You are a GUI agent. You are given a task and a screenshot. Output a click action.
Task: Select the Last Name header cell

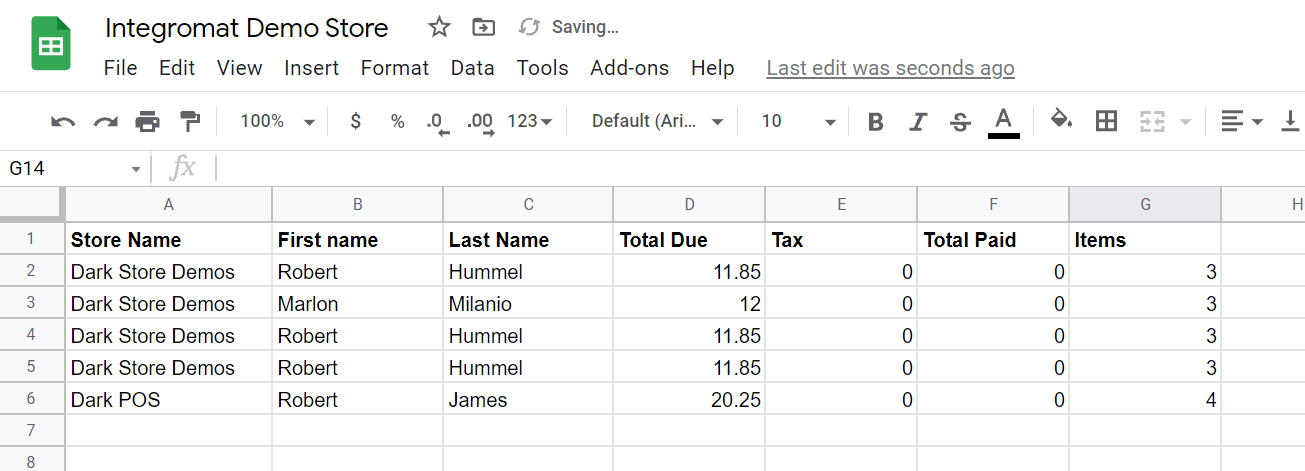529,239
